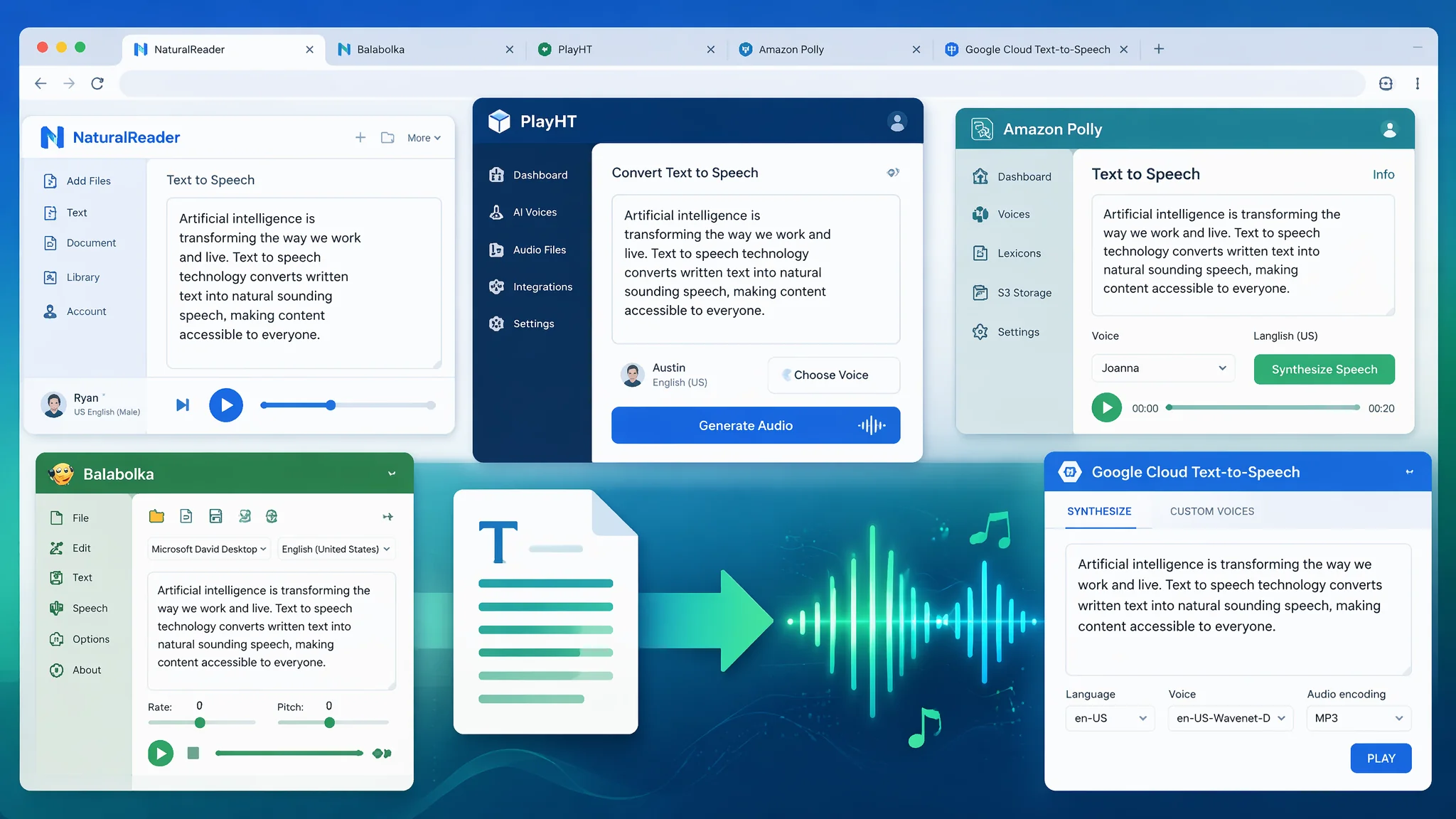This screenshot has height=819, width=1456.
Task: Open the MP3 audio encoding dropdown
Action: (x=1359, y=718)
